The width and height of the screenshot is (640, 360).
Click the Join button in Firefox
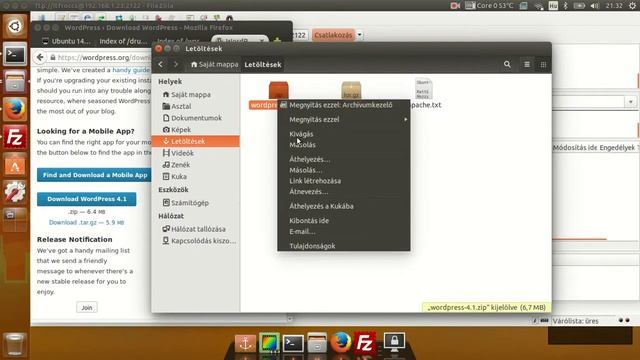(87, 308)
